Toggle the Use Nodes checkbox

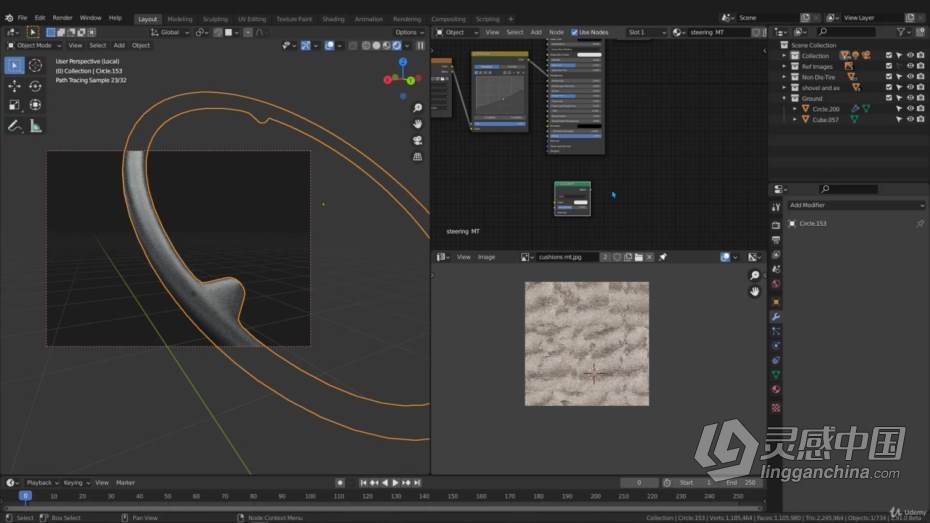(x=574, y=33)
